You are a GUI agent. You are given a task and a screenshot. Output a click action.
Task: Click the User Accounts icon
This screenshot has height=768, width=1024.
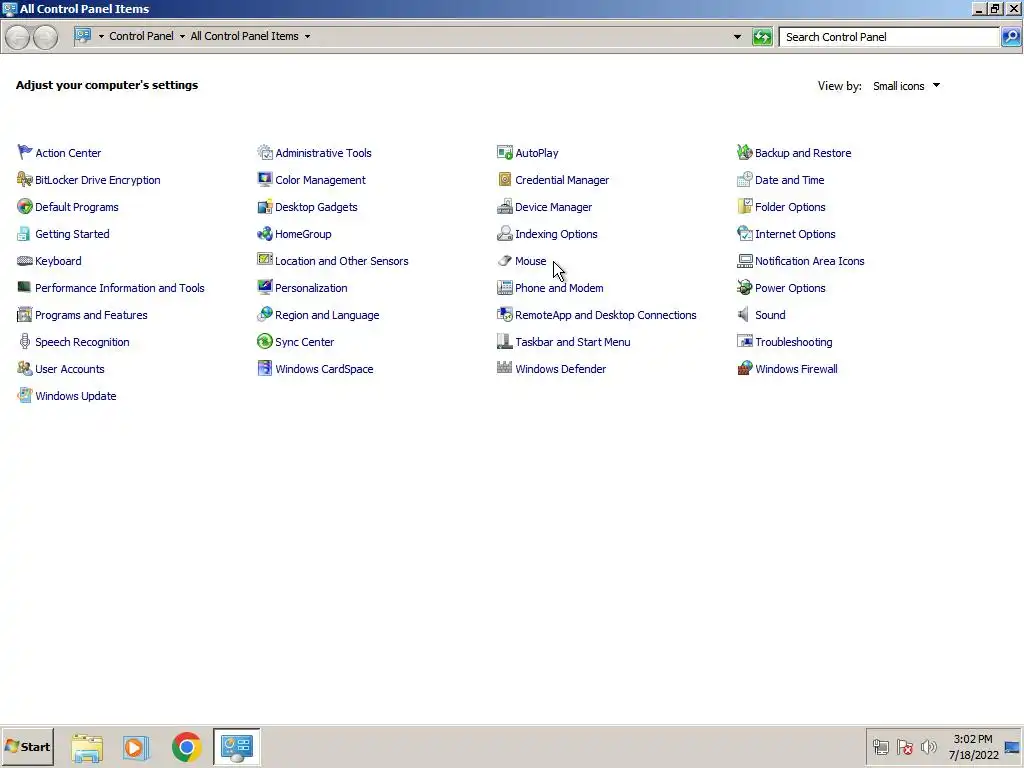[x=24, y=368]
